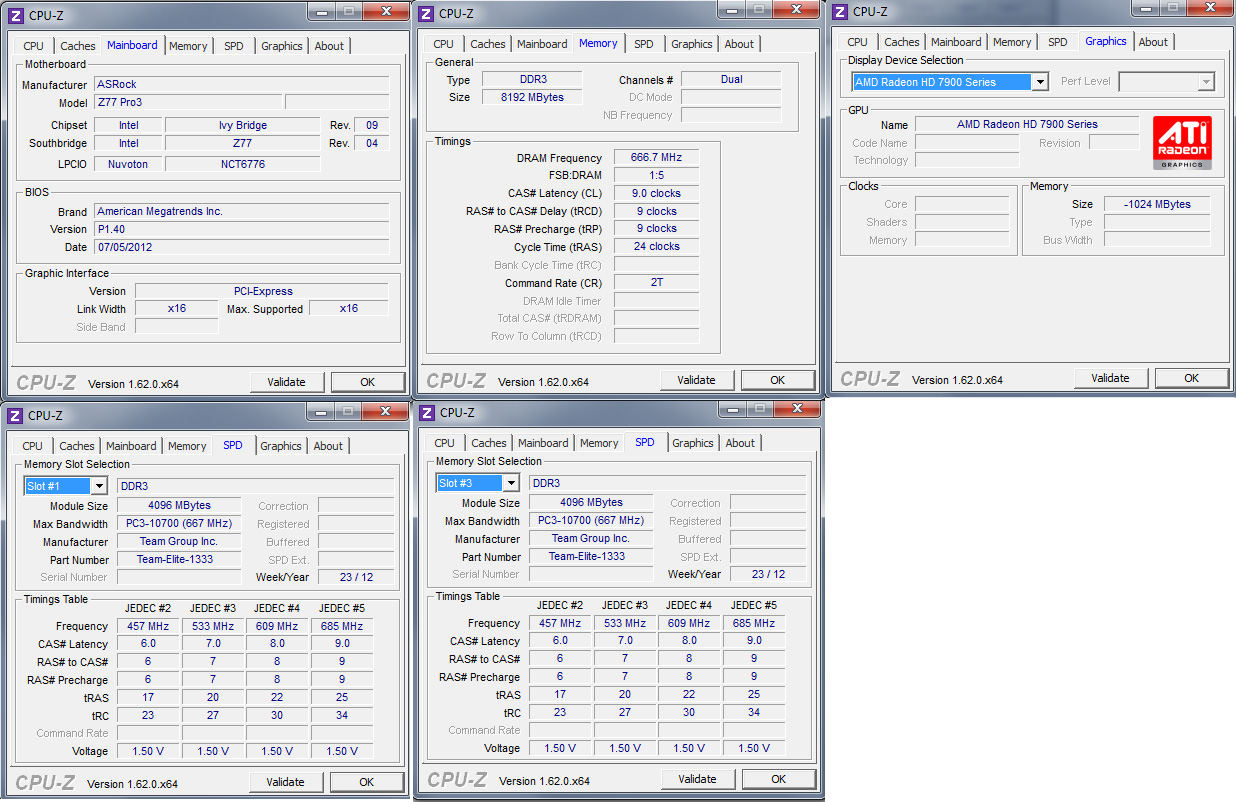Screen dimensions: 1236x802
Task: Click the CPU-Z title icon in the Slot #1 SPD window
Action: pos(15,415)
